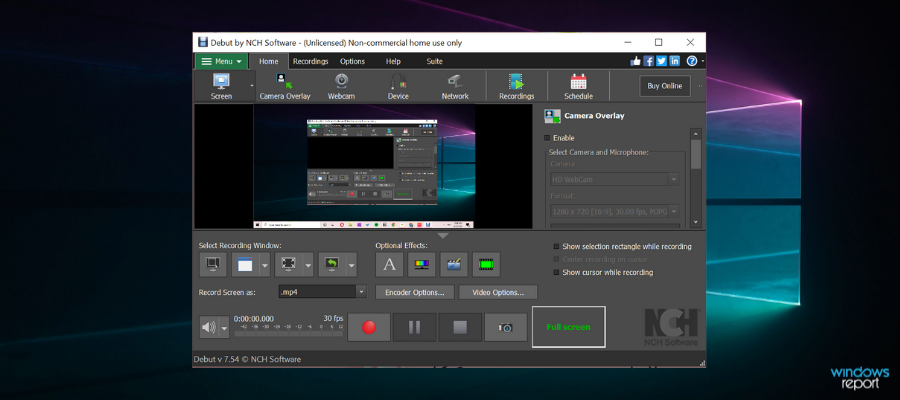
Task: Take a snapshot with camera icon
Action: pyautogui.click(x=505, y=327)
